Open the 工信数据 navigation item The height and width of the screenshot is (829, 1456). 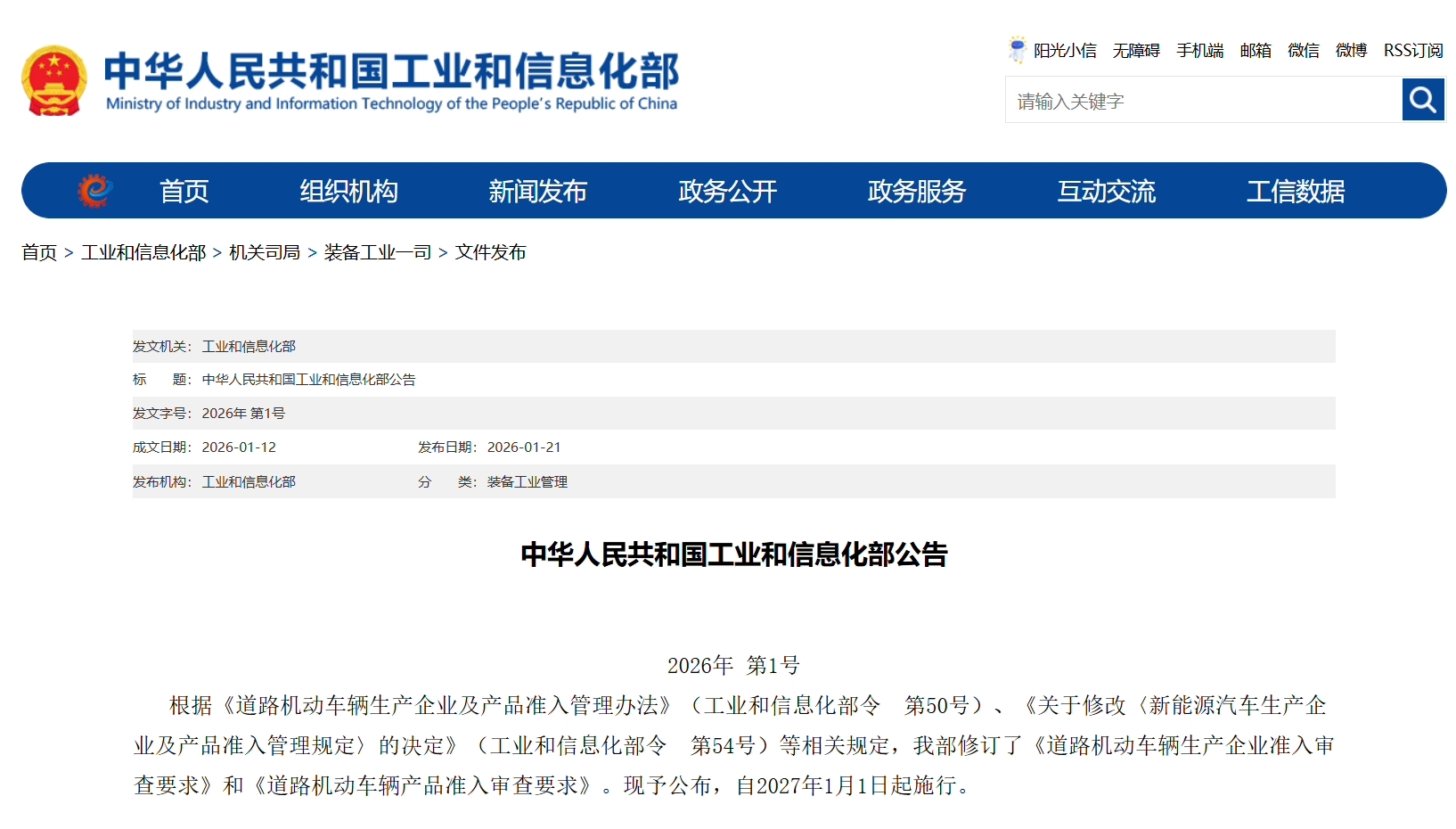pyautogui.click(x=1295, y=192)
